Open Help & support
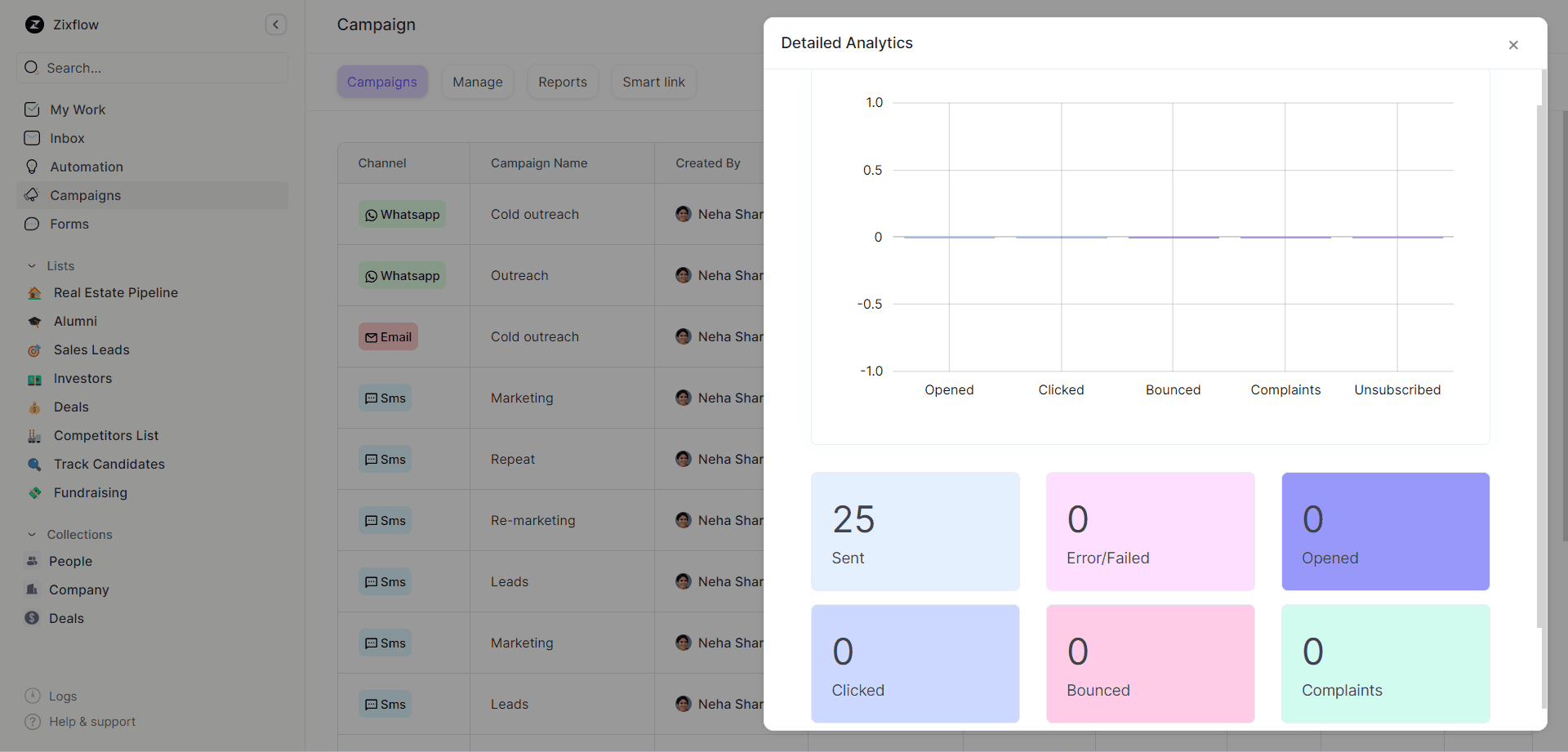 tap(91, 722)
